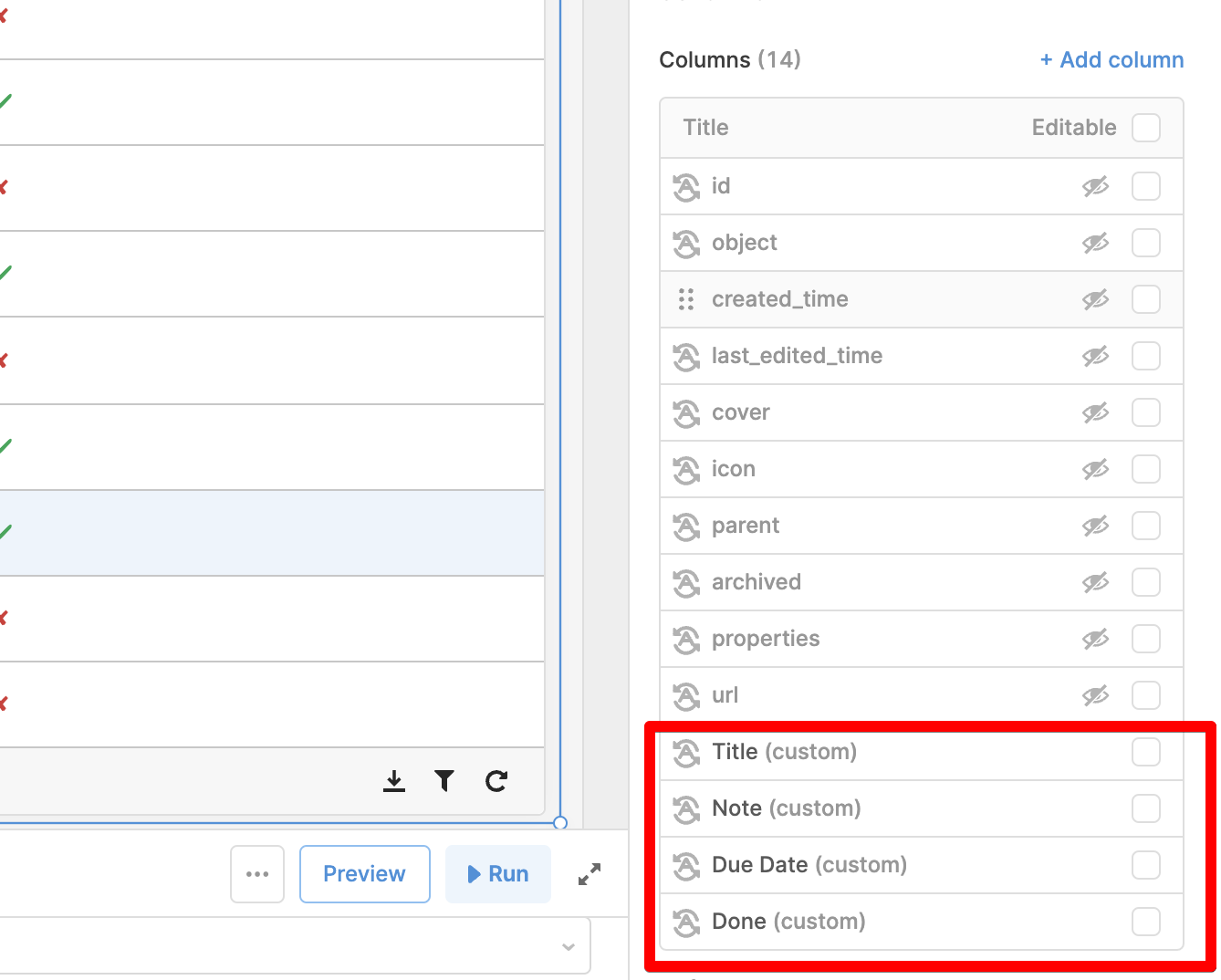Toggle the Editable checkbox in the header row

1146,128
